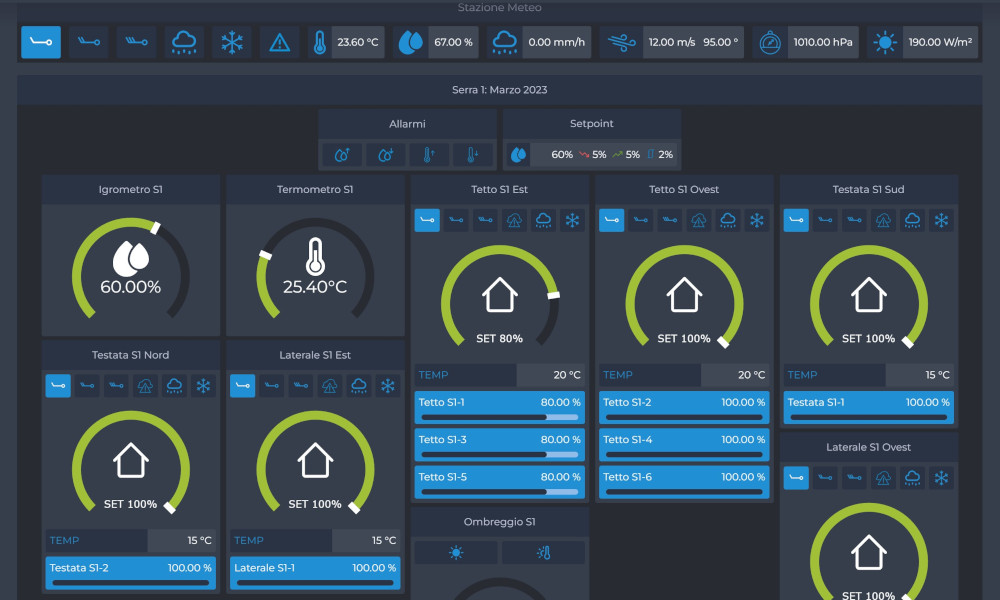The width and height of the screenshot is (1000, 600).
Task: Click the Tetto S1 Est TEMP 20 °C field
Action: [x=499, y=375]
